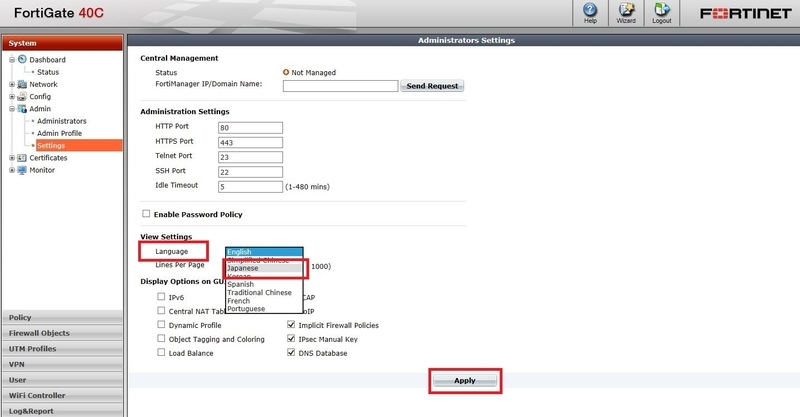This screenshot has height=417, width=800.
Task: Click the Telnet Port field
Action: (250, 157)
